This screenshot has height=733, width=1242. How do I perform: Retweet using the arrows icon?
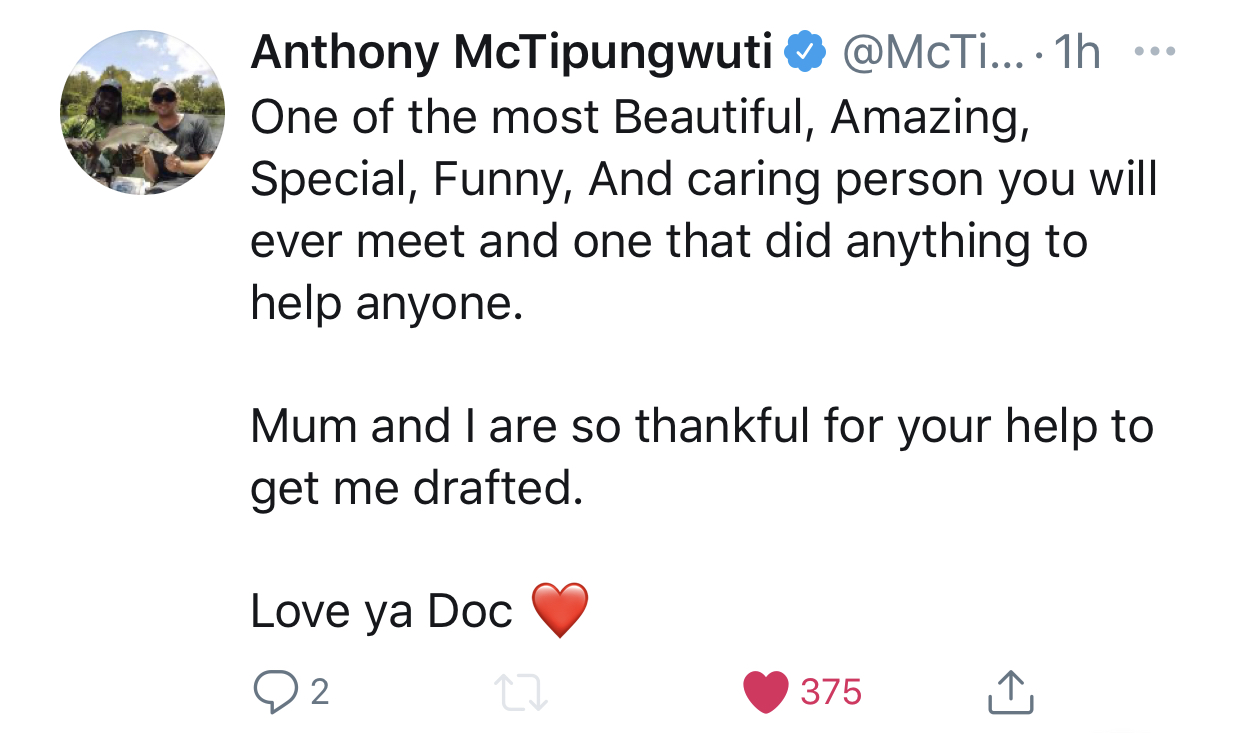[x=523, y=692]
